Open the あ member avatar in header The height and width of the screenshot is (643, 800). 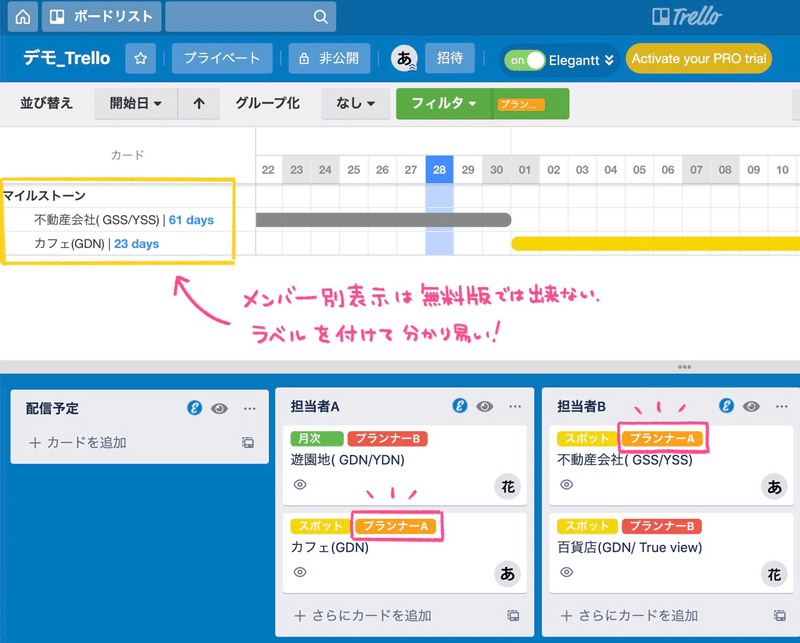pyautogui.click(x=404, y=58)
